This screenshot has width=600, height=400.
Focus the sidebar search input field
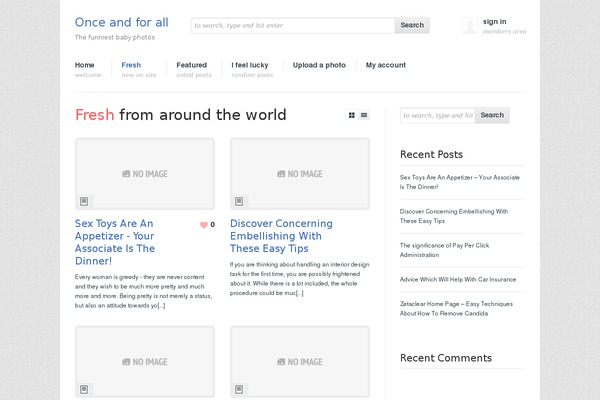(x=438, y=115)
